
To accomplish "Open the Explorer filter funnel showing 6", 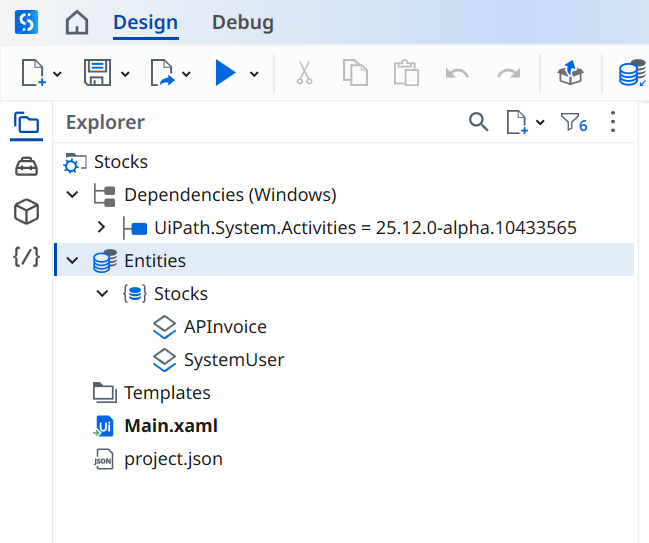I will [x=574, y=123].
